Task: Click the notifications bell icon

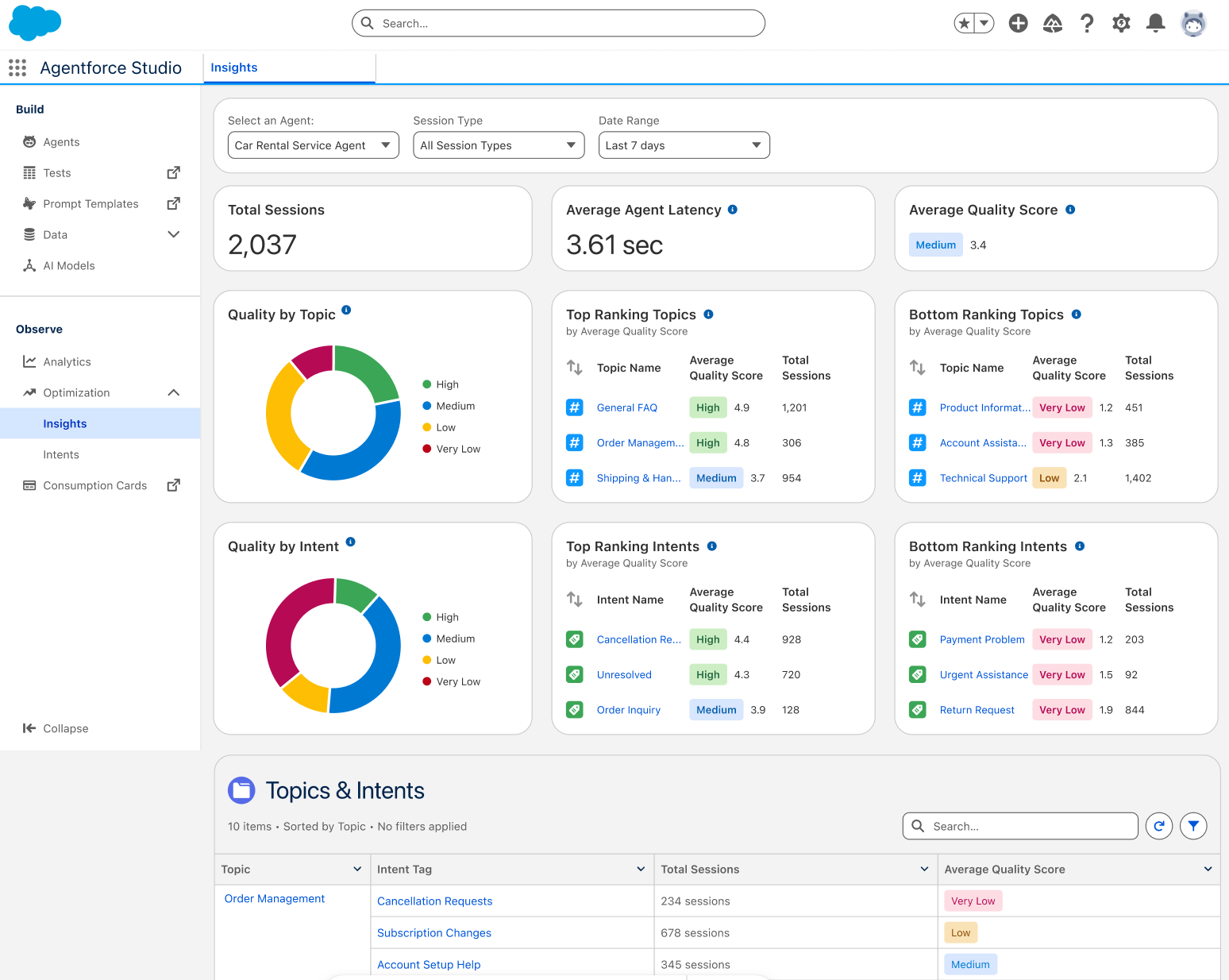Action: [x=1155, y=23]
